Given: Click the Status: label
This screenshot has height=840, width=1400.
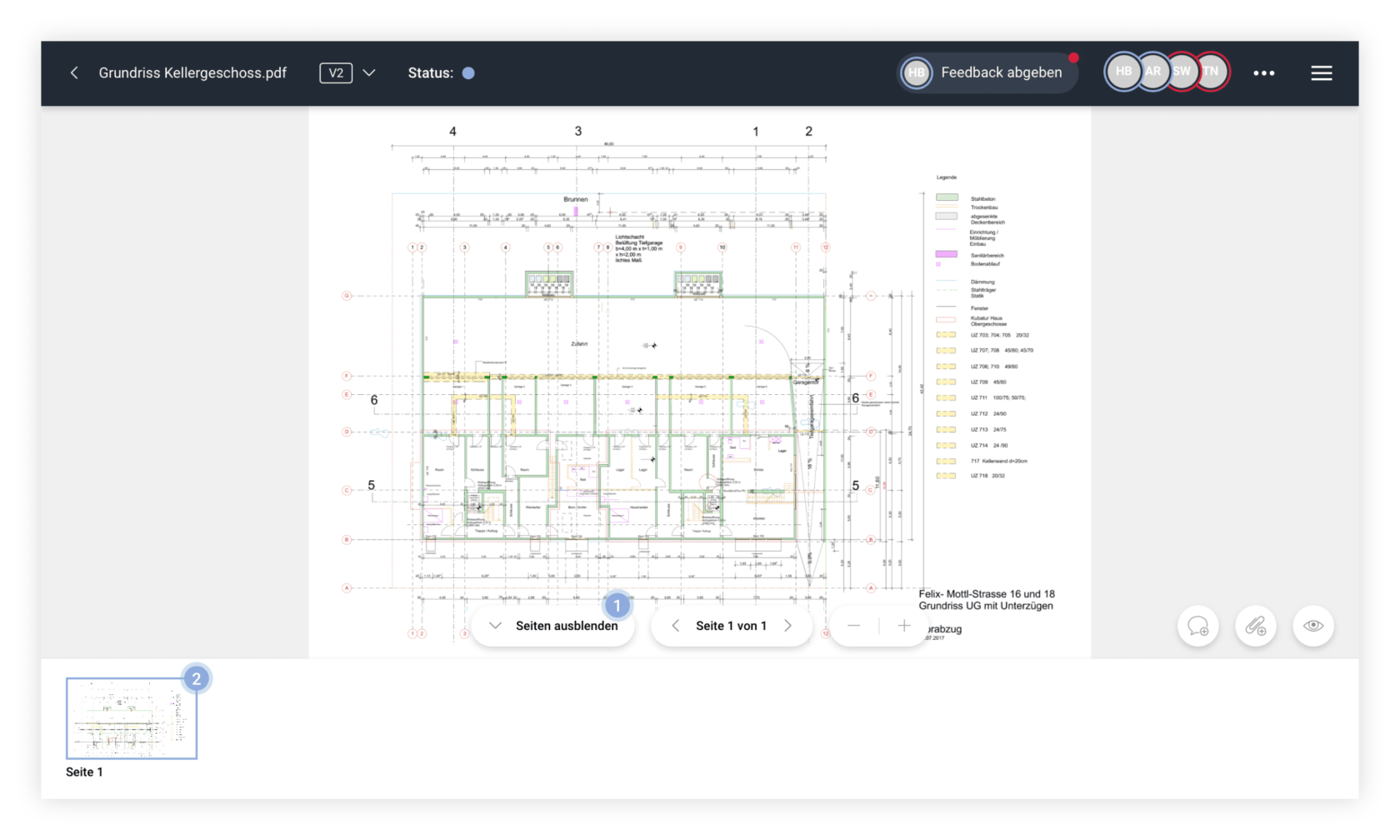Looking at the screenshot, I should pos(431,73).
